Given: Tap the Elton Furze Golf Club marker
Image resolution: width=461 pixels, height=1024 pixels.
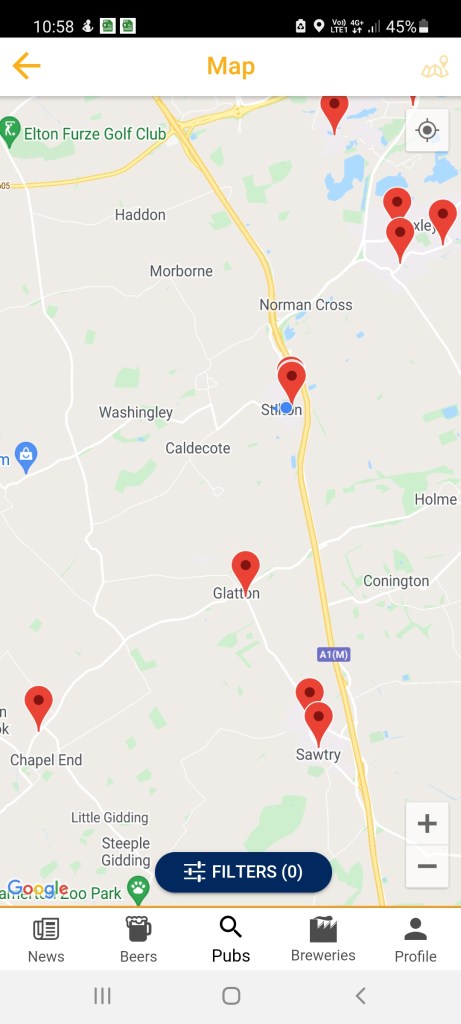Looking at the screenshot, I should point(10,133).
